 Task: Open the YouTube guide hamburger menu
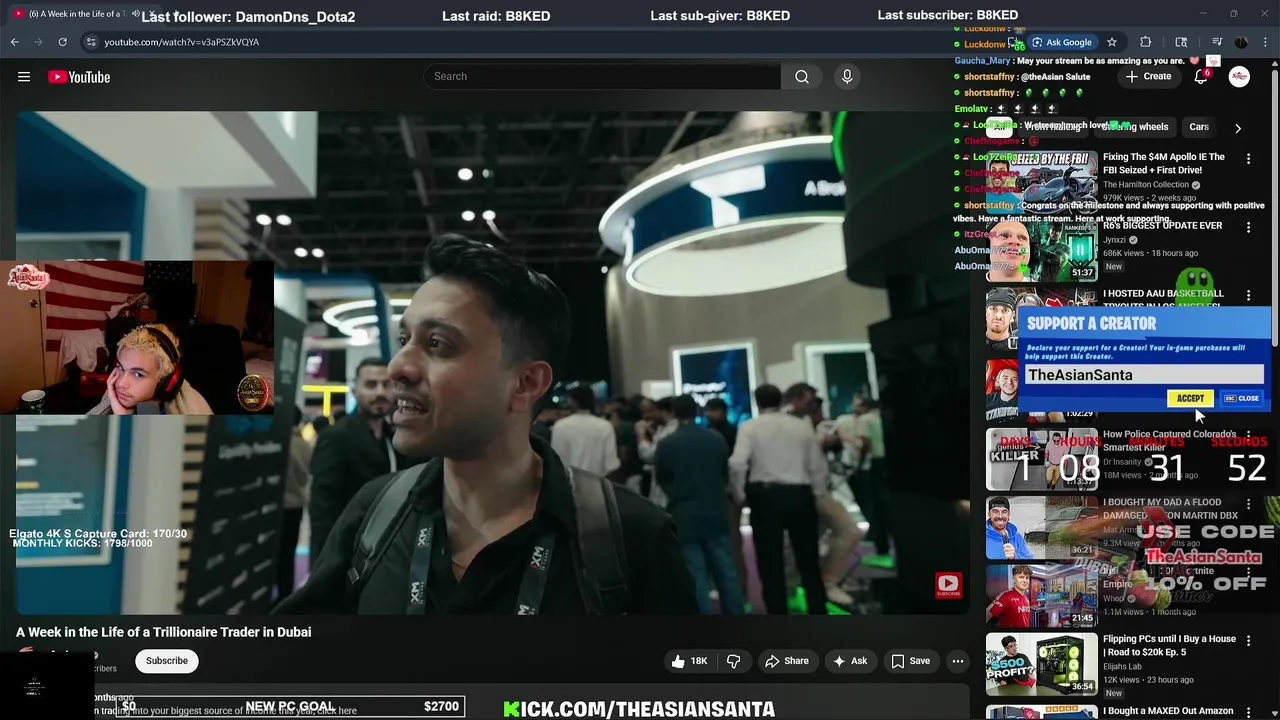[x=24, y=77]
